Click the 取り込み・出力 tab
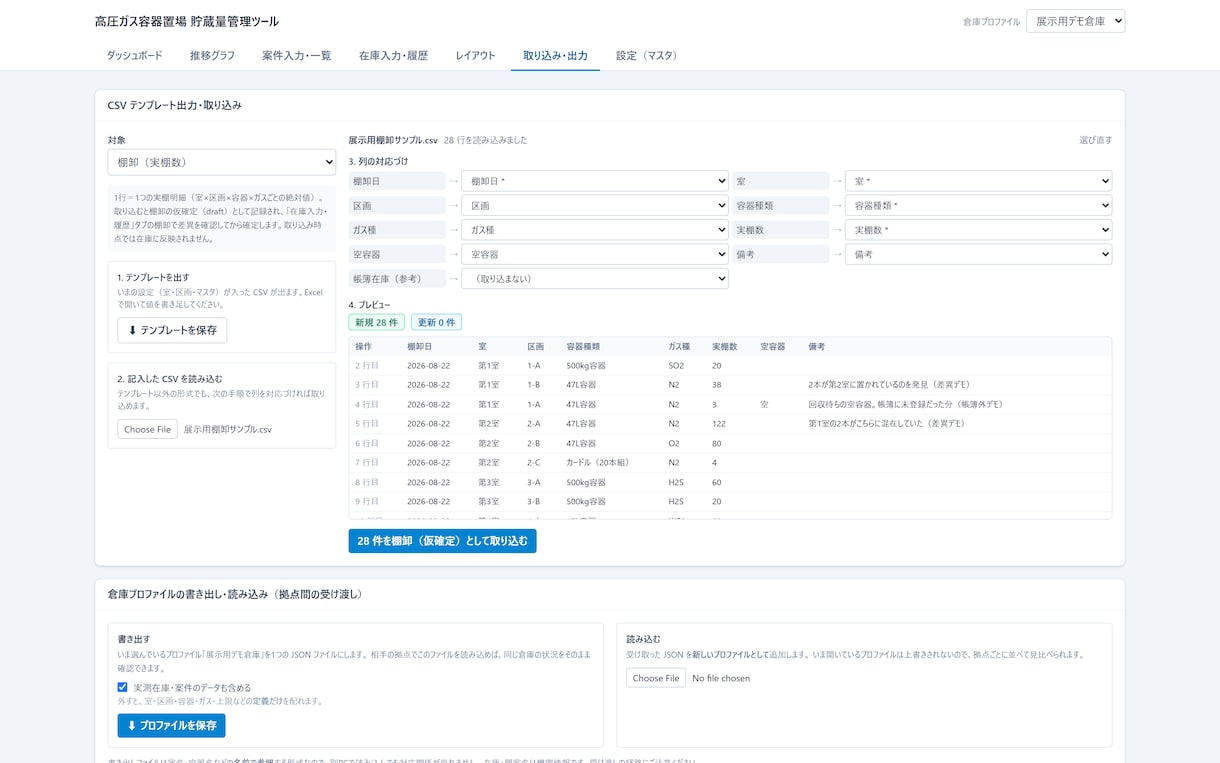 coord(555,56)
